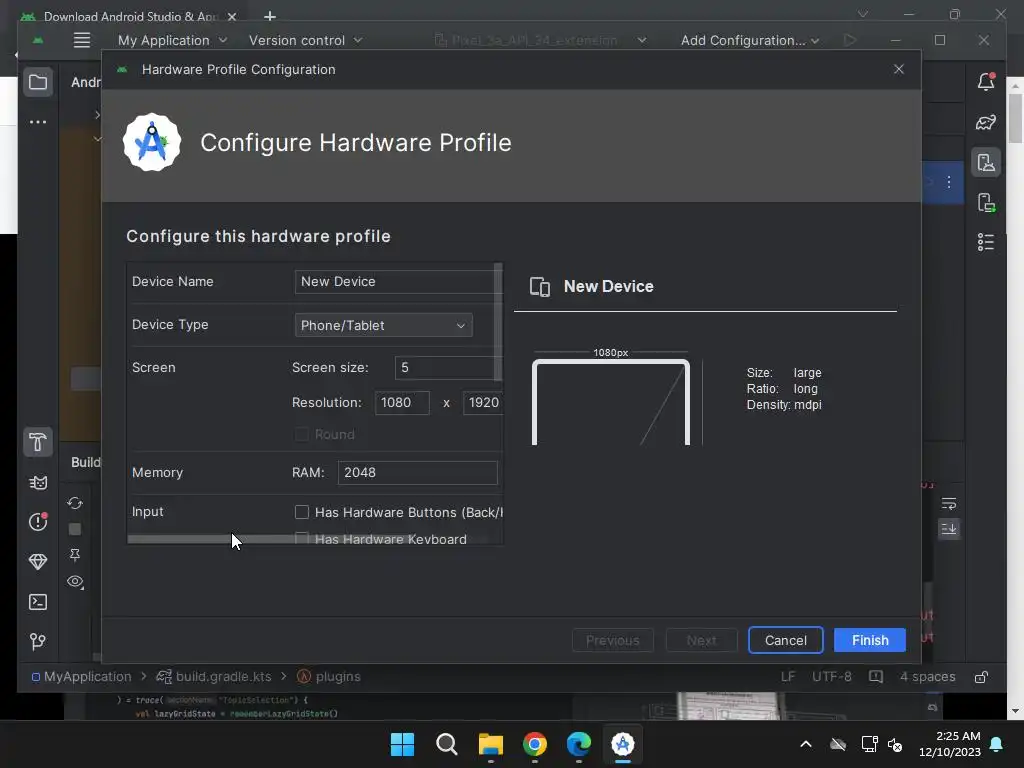Open Windows Start menu
The image size is (1024, 768).
(x=402, y=744)
